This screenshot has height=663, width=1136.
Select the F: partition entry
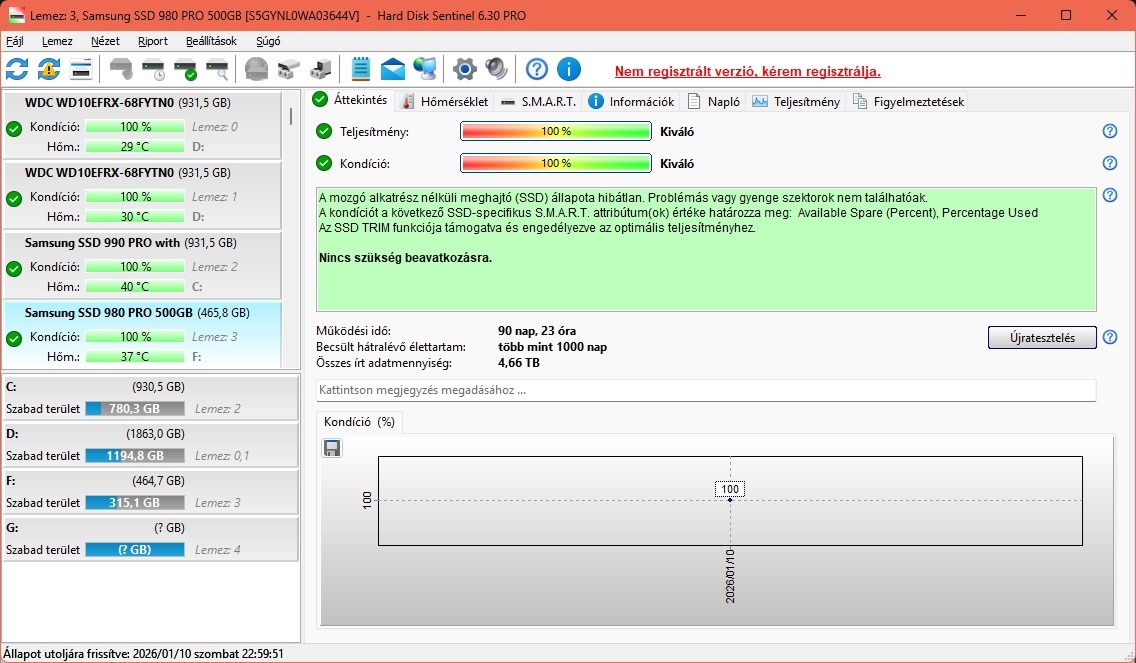coord(151,492)
